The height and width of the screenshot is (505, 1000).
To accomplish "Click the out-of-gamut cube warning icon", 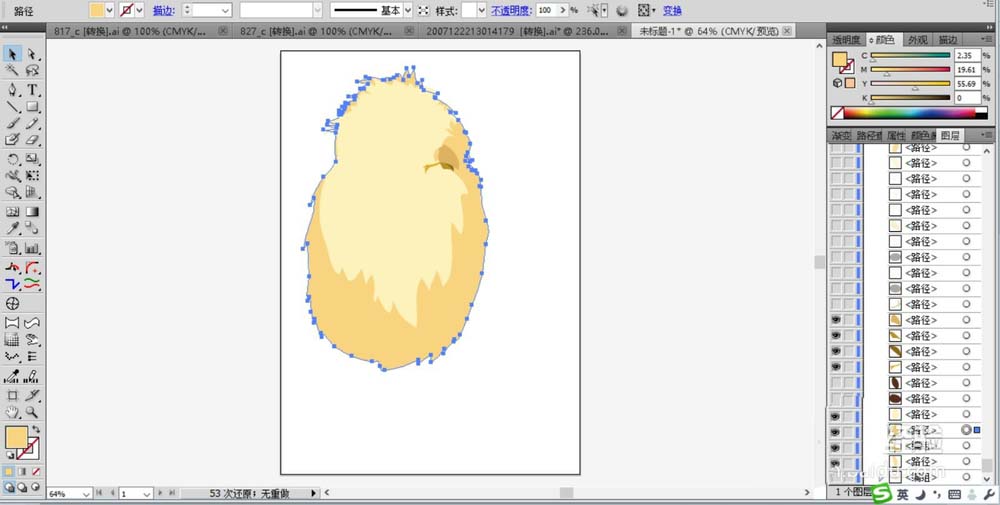I will tap(837, 83).
